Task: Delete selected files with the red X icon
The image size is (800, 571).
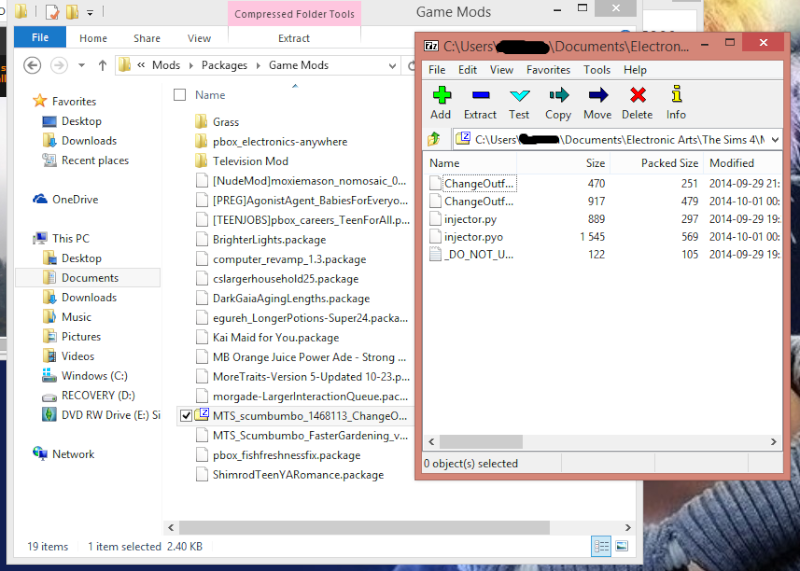Action: coord(637,103)
